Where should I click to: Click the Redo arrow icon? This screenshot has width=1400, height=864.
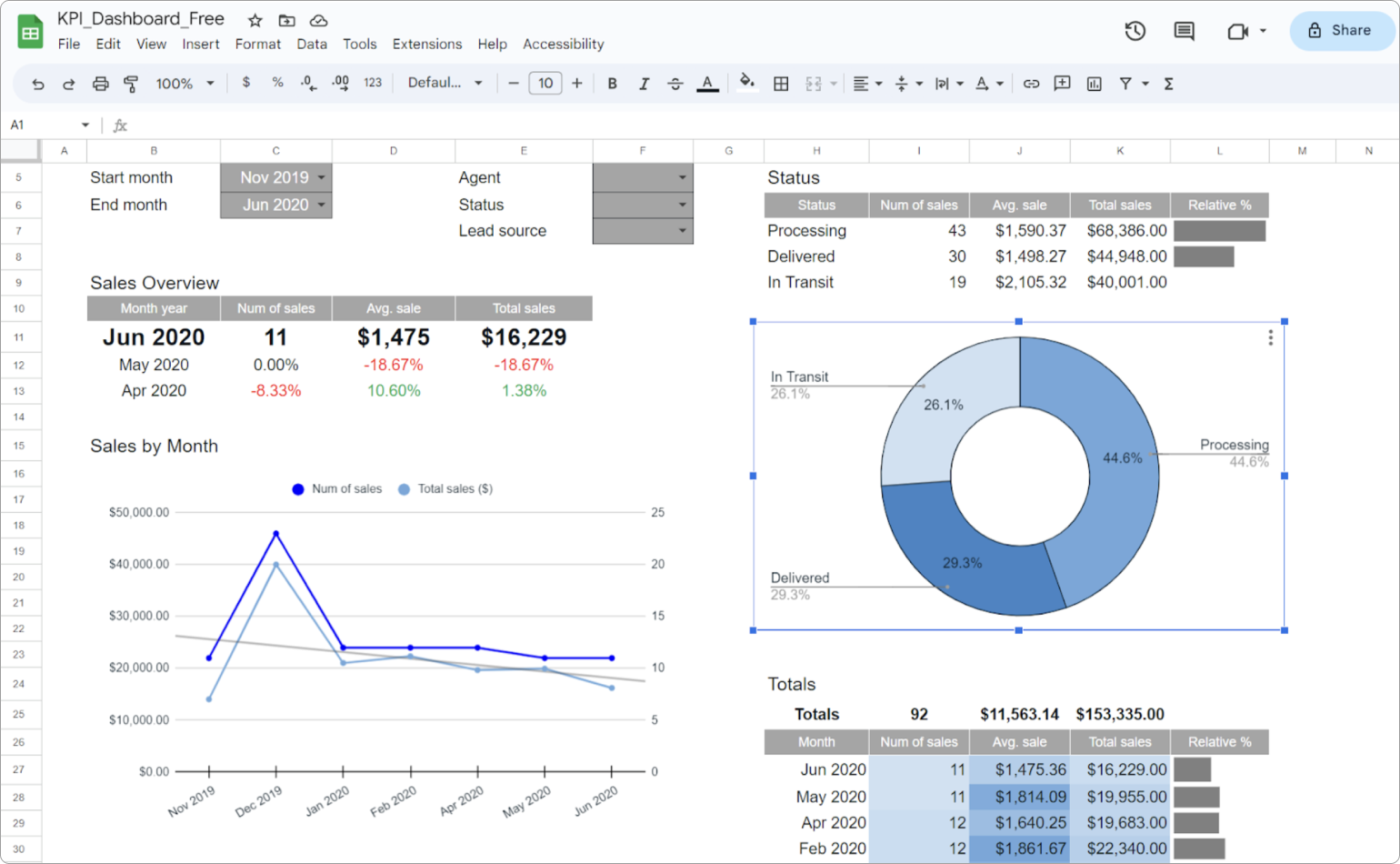(x=68, y=84)
